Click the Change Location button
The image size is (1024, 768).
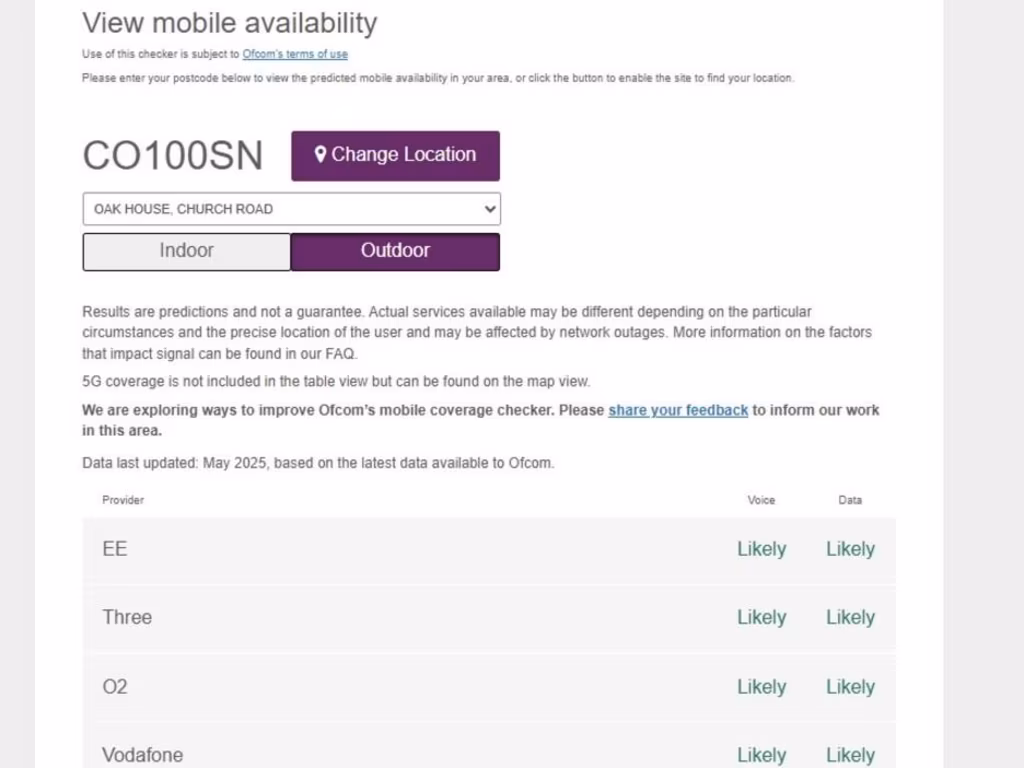(x=395, y=155)
